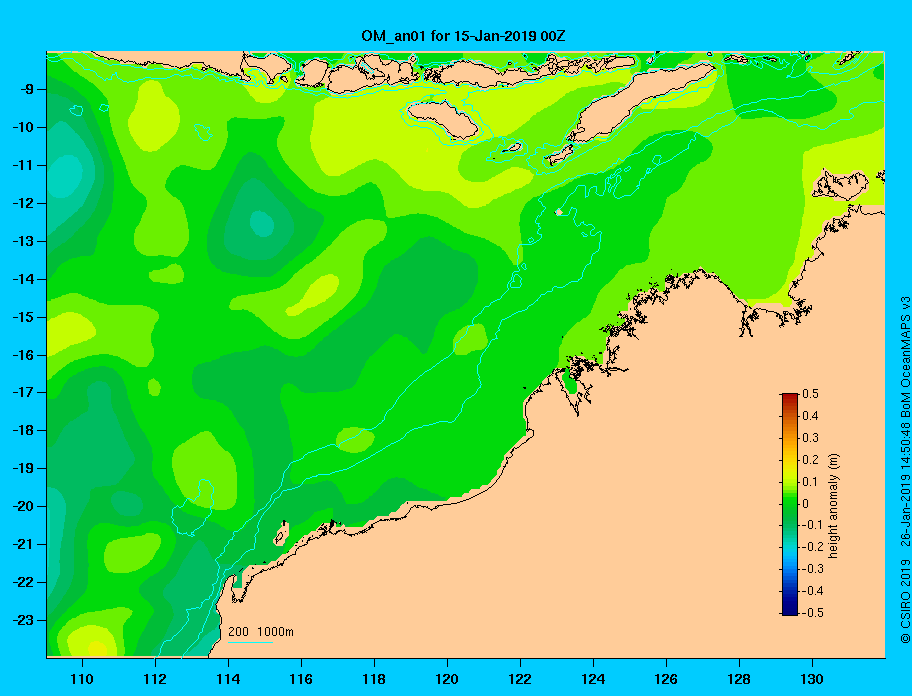Click the "200 1000m" contour legend text
The image size is (912, 696).
[x=261, y=631]
